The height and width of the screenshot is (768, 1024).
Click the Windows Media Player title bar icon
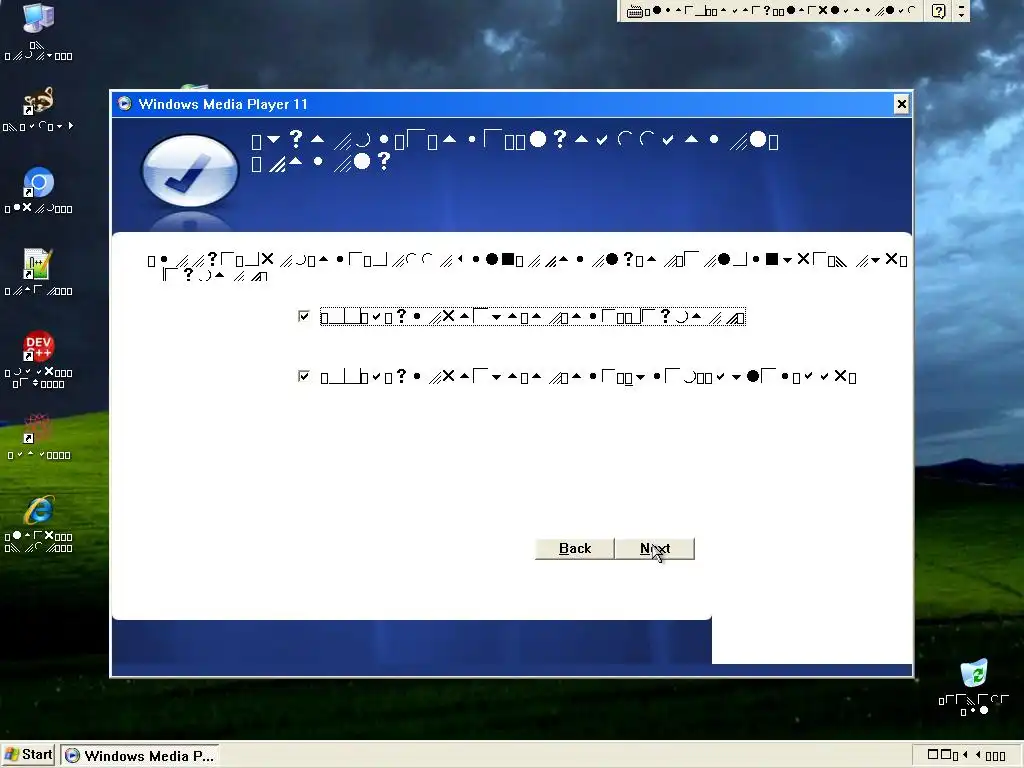coord(124,103)
